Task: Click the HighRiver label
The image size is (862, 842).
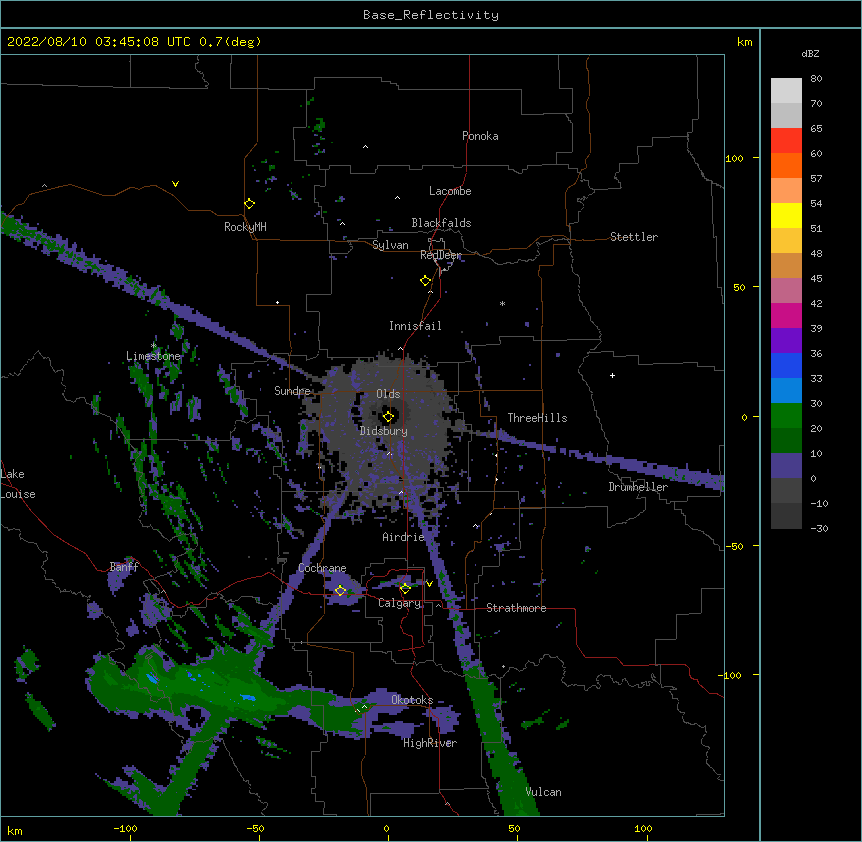Action: 430,743
